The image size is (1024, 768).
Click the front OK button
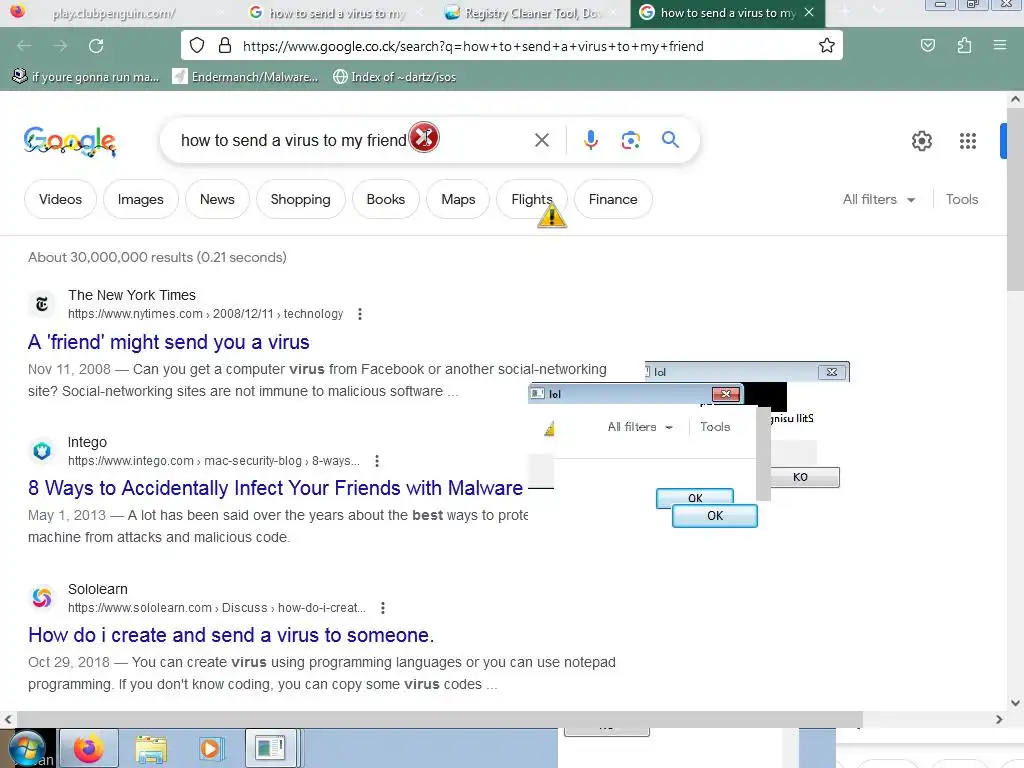point(714,516)
